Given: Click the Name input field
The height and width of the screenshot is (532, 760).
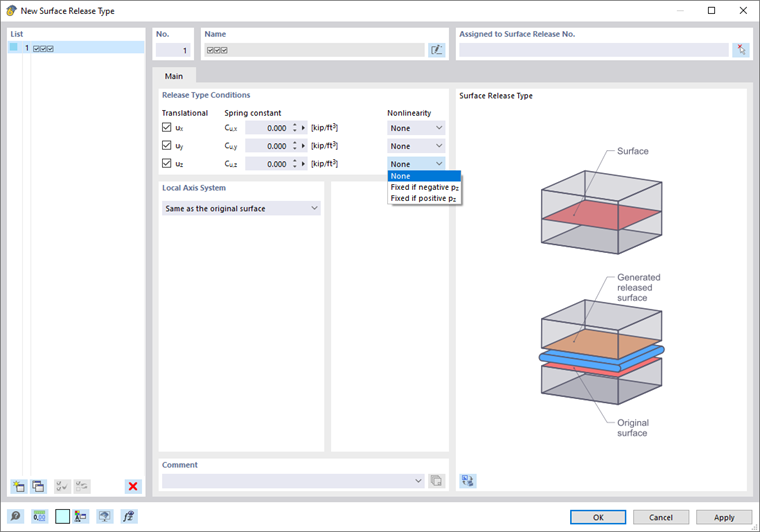Looking at the screenshot, I should pyautogui.click(x=314, y=50).
